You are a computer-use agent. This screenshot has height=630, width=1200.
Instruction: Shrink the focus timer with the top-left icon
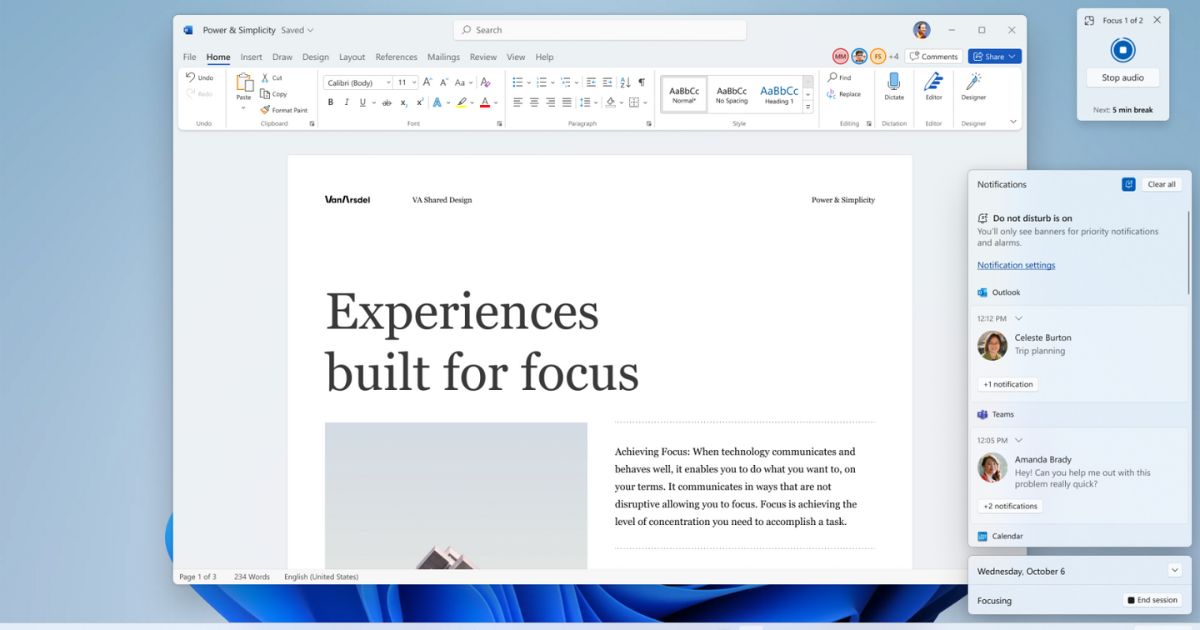click(1089, 20)
